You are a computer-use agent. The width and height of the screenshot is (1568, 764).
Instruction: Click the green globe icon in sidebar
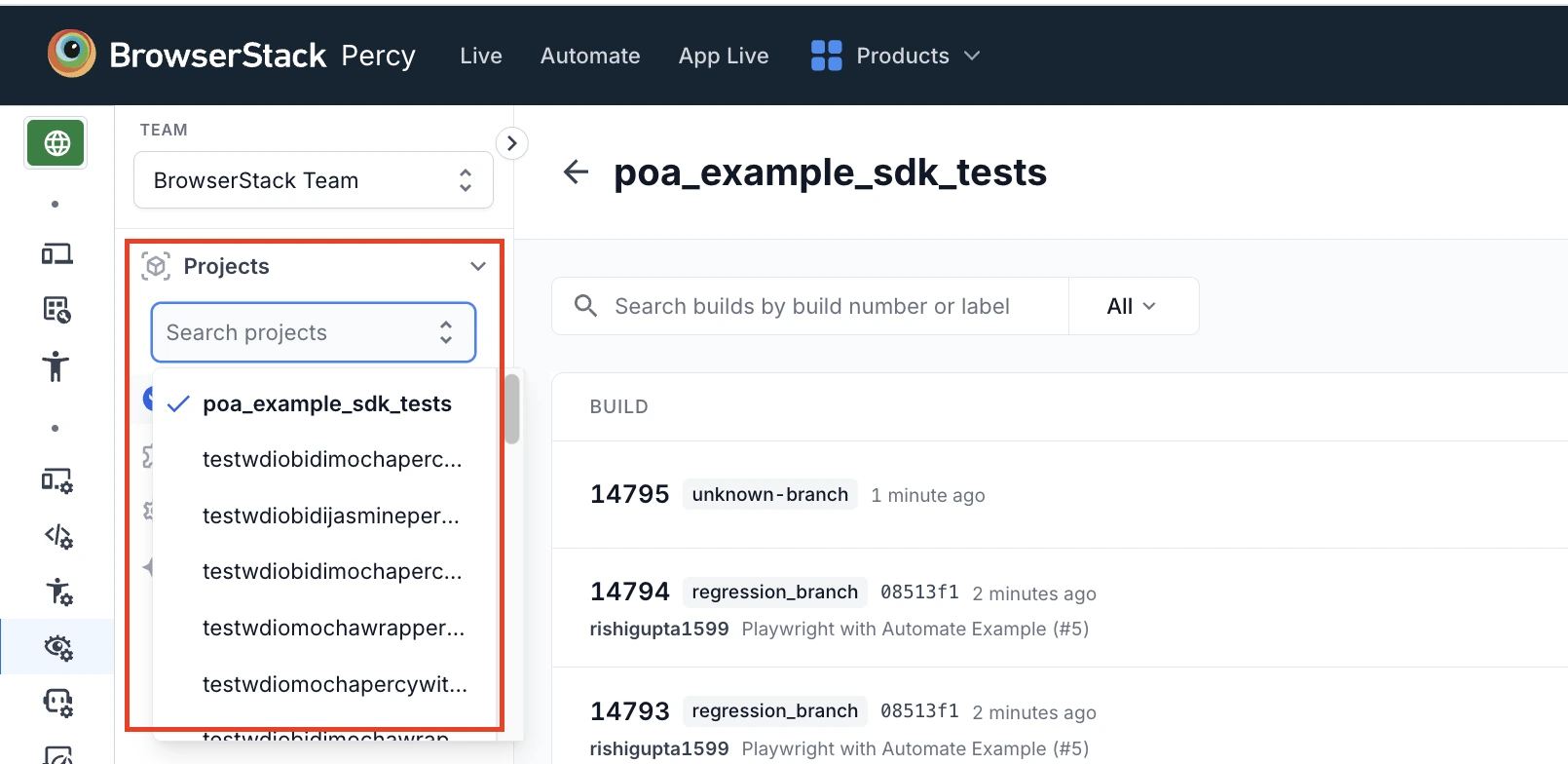56,143
